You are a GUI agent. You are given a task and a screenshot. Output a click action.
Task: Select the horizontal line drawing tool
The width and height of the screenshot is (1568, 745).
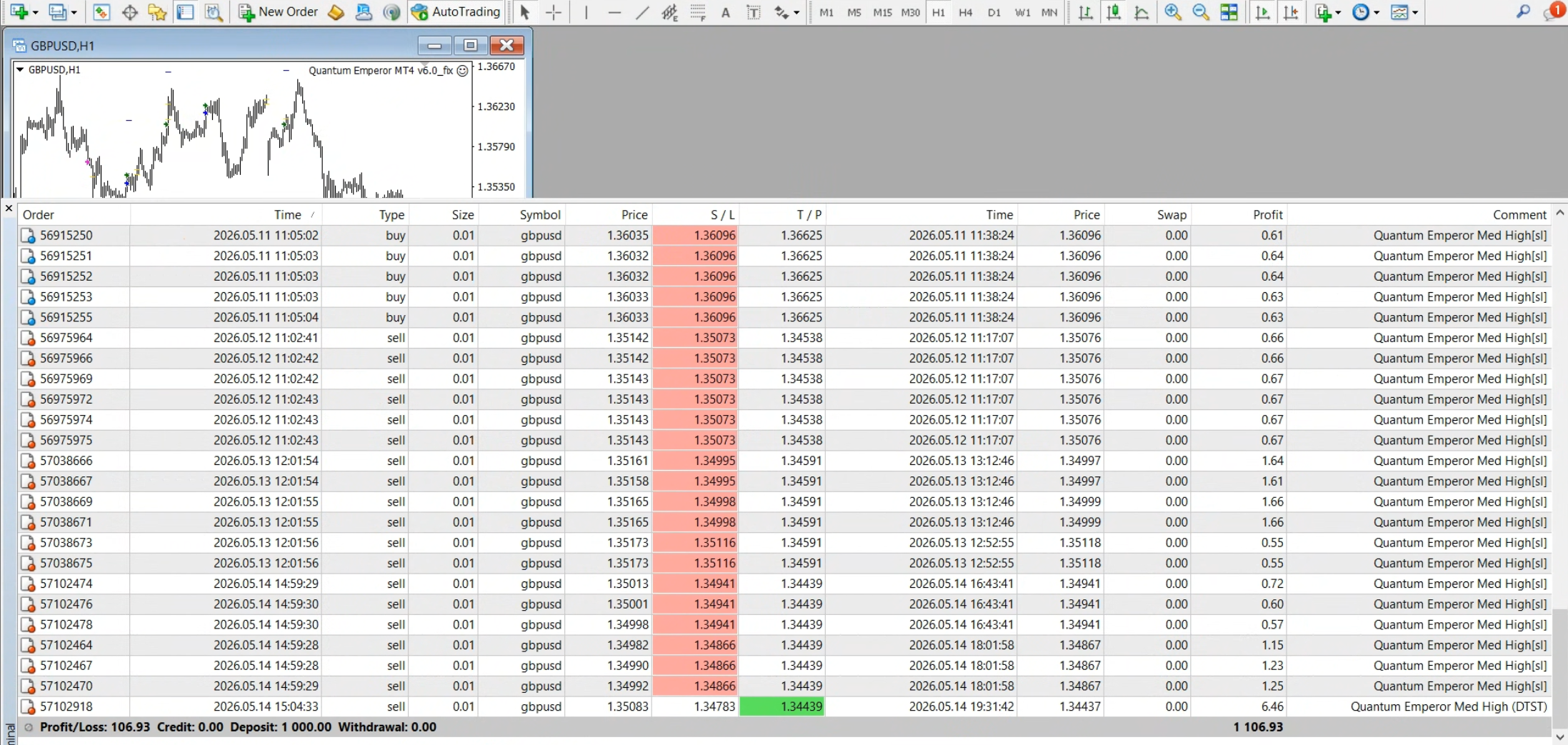tap(614, 12)
